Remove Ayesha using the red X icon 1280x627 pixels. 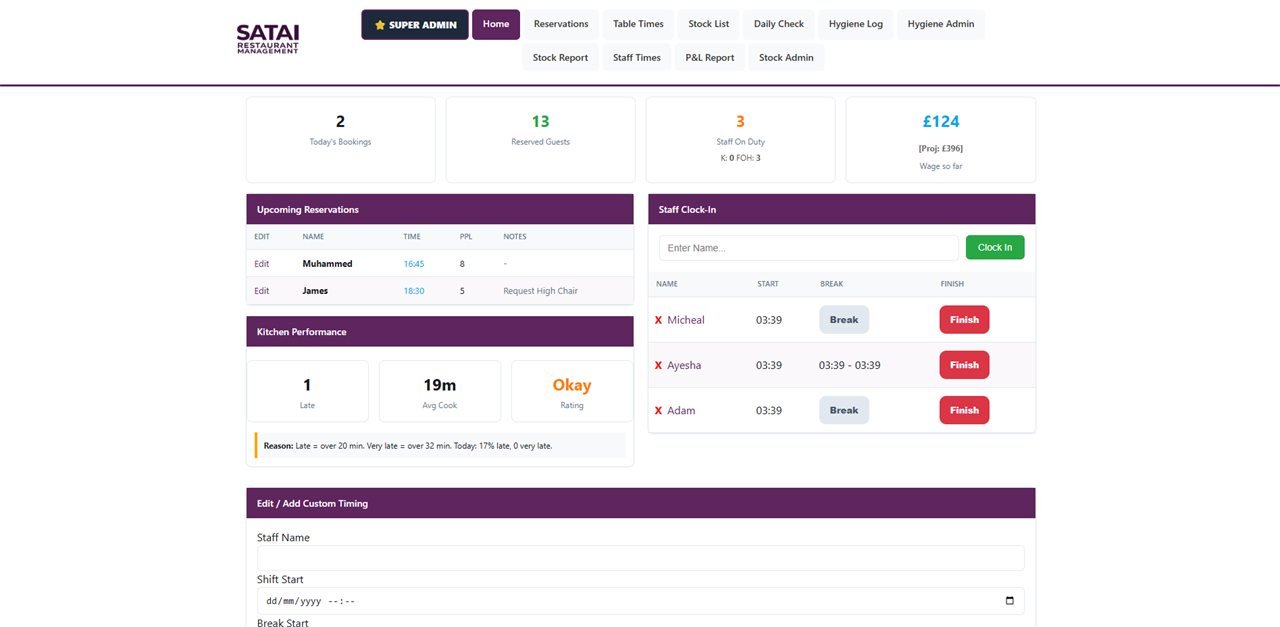pyautogui.click(x=658, y=365)
